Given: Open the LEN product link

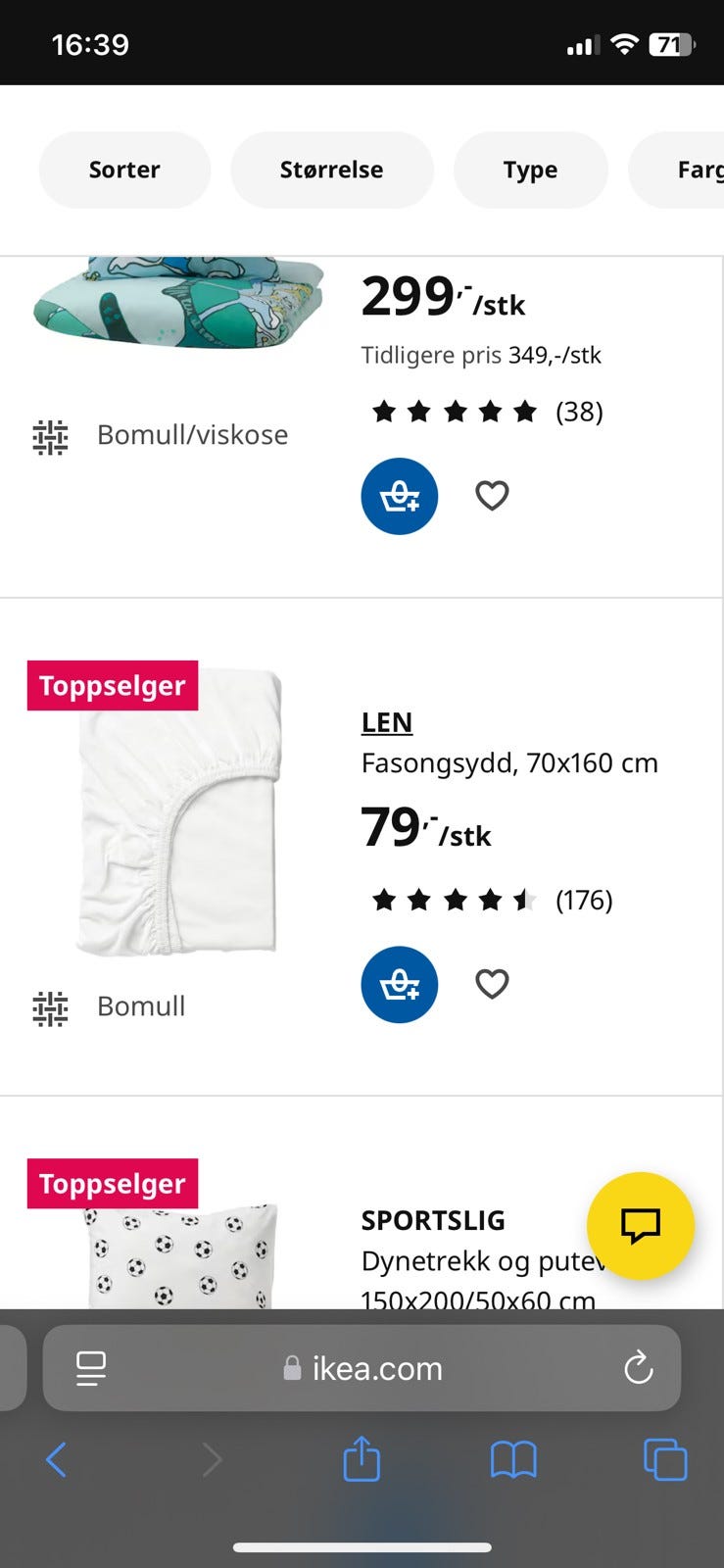Looking at the screenshot, I should point(387,722).
